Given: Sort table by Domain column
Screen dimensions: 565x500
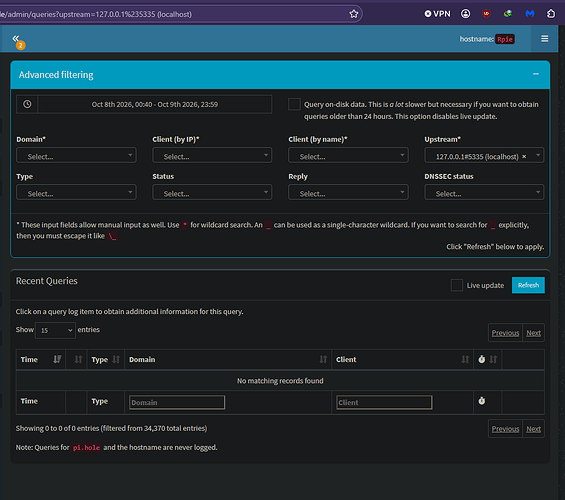Looking at the screenshot, I should pos(228,360).
